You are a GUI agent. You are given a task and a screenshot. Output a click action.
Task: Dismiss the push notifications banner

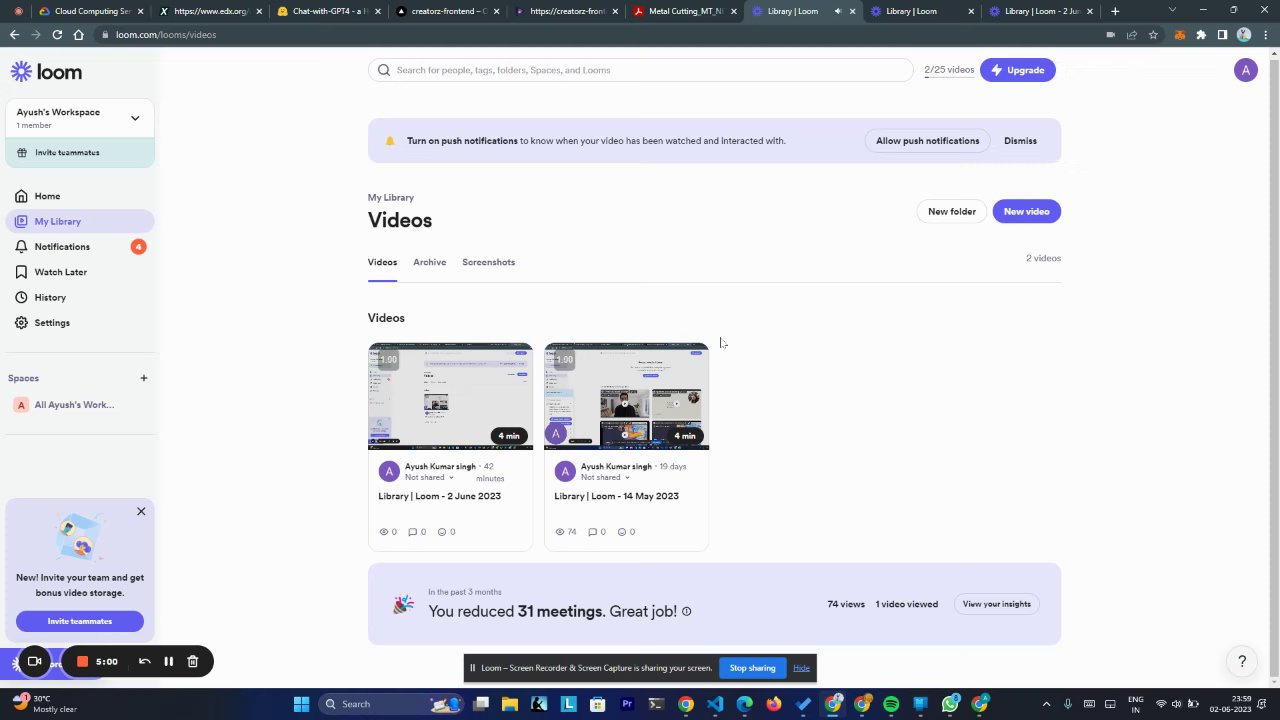[x=1020, y=141]
